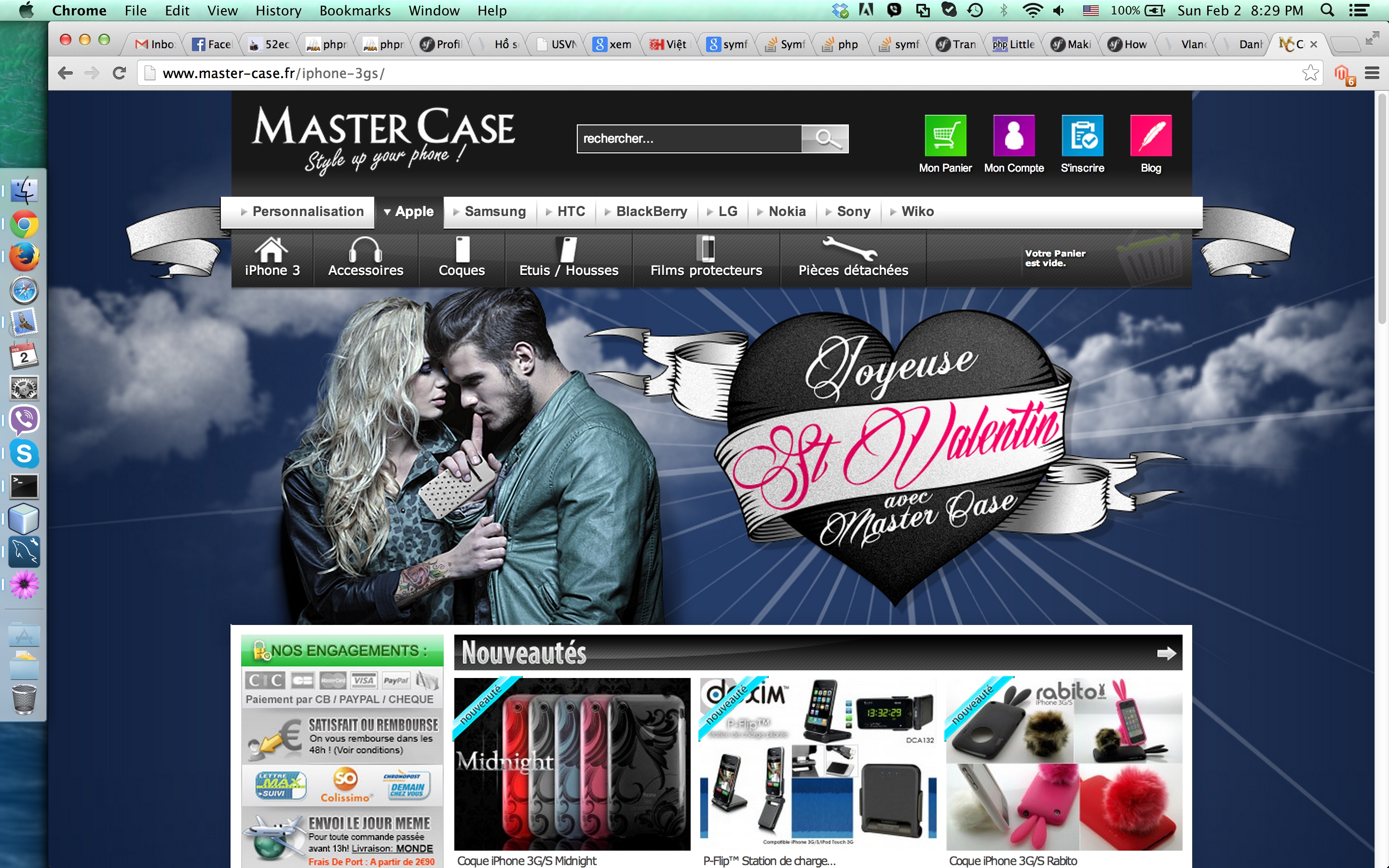Open Pièces détachées wrench category
Viewport: 1389px width, 868px height.
pyautogui.click(x=853, y=258)
